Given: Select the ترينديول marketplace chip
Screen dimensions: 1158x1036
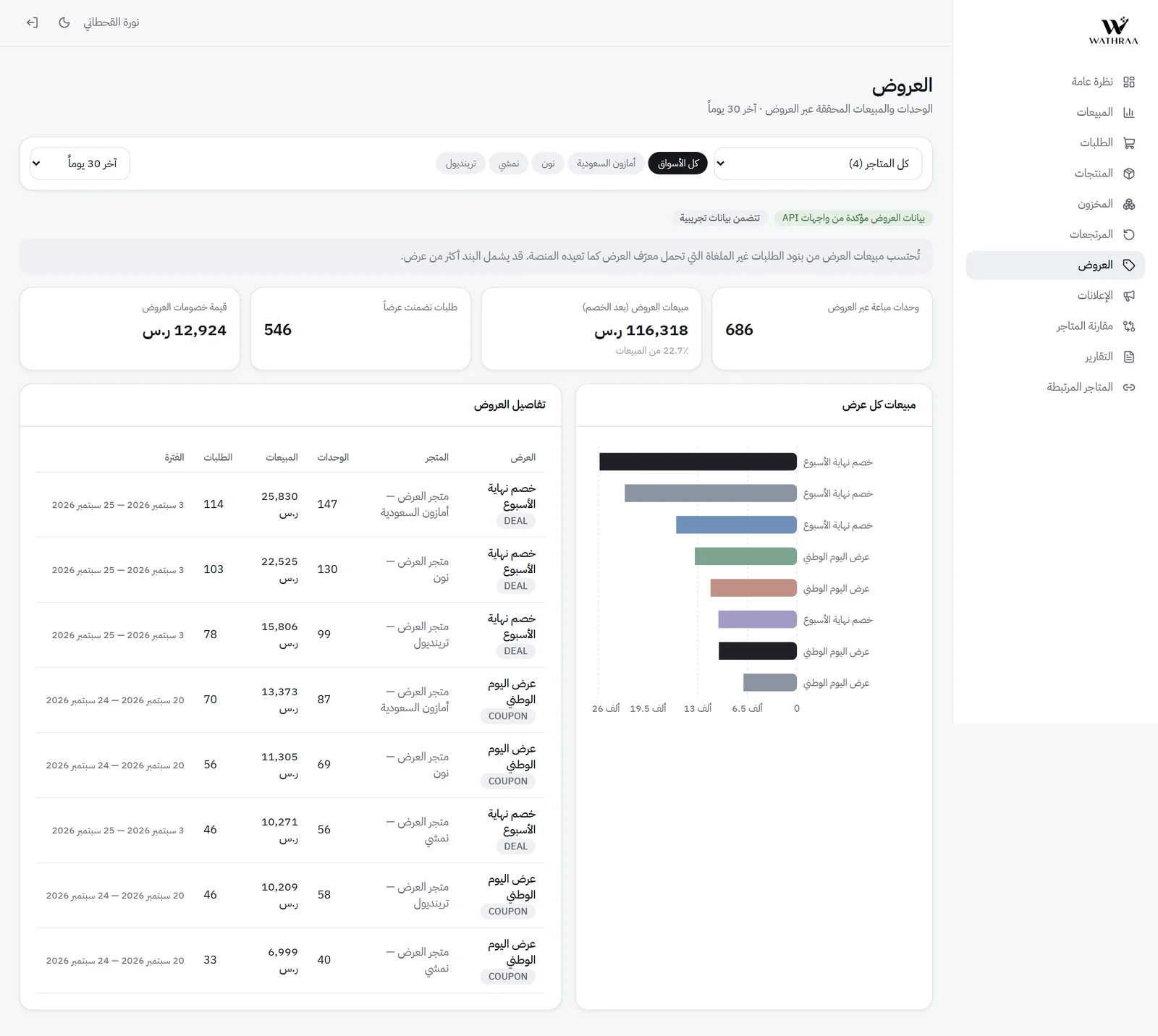Looking at the screenshot, I should (x=460, y=164).
